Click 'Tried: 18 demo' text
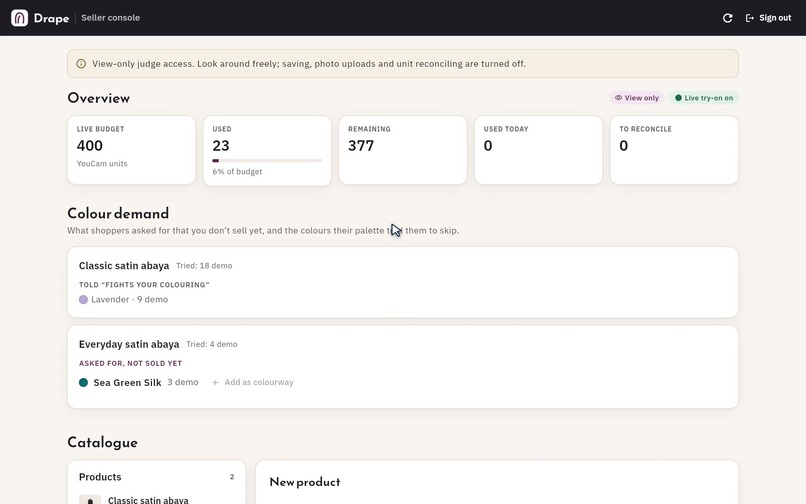The width and height of the screenshot is (806, 504). (204, 266)
